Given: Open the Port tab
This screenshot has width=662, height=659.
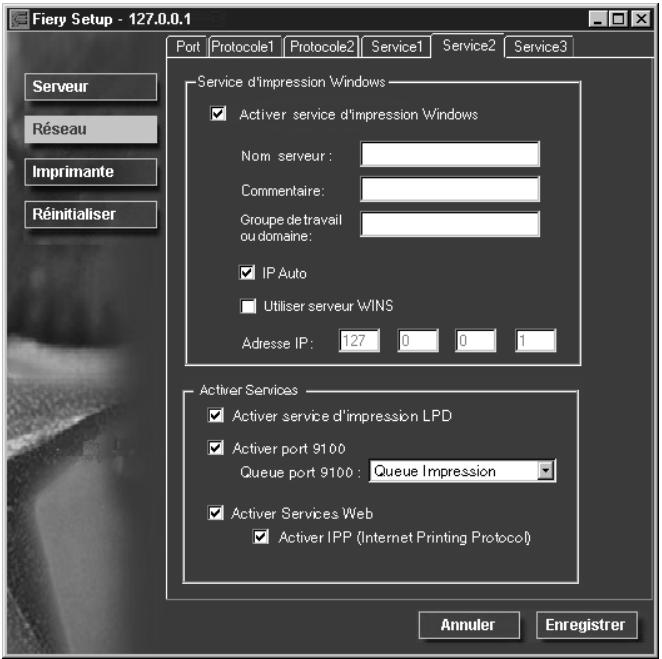Looking at the screenshot, I should (x=187, y=47).
